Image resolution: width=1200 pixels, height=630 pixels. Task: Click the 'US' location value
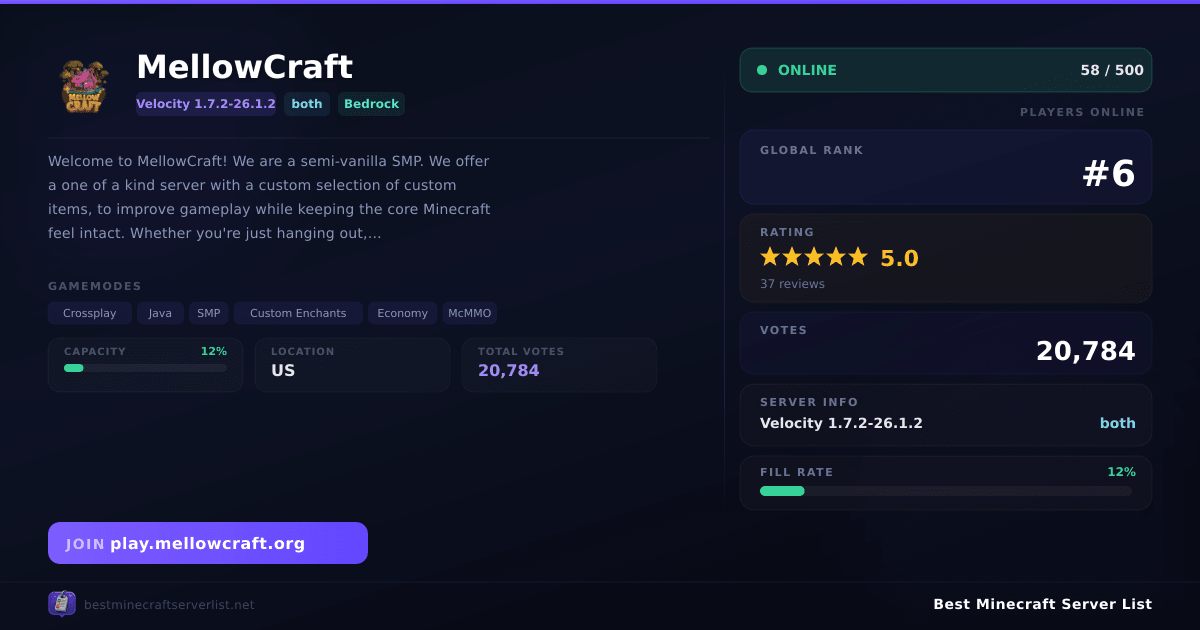(283, 370)
